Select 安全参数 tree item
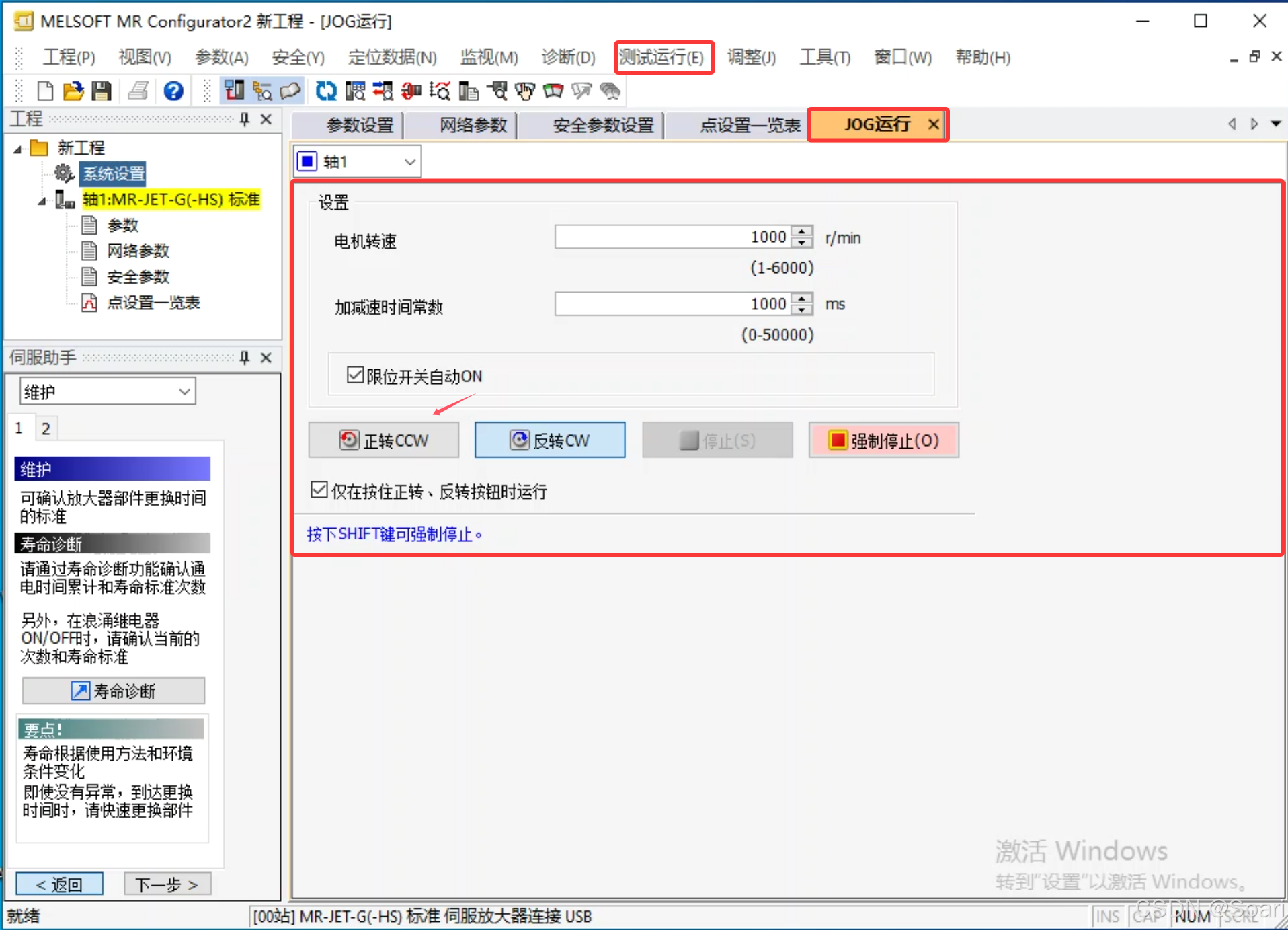Image resolution: width=1288 pixels, height=930 pixels. tap(138, 276)
